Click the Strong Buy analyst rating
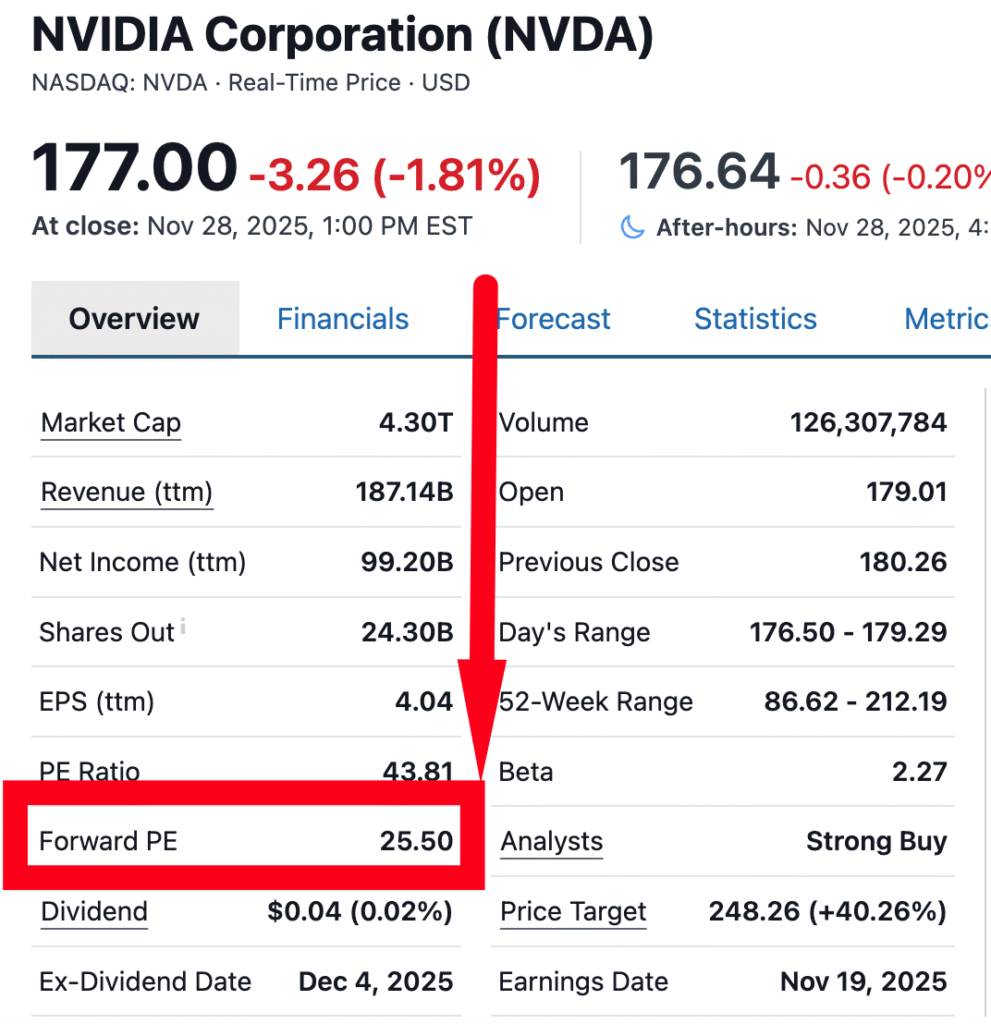This screenshot has height=1024, width=991. 876,842
